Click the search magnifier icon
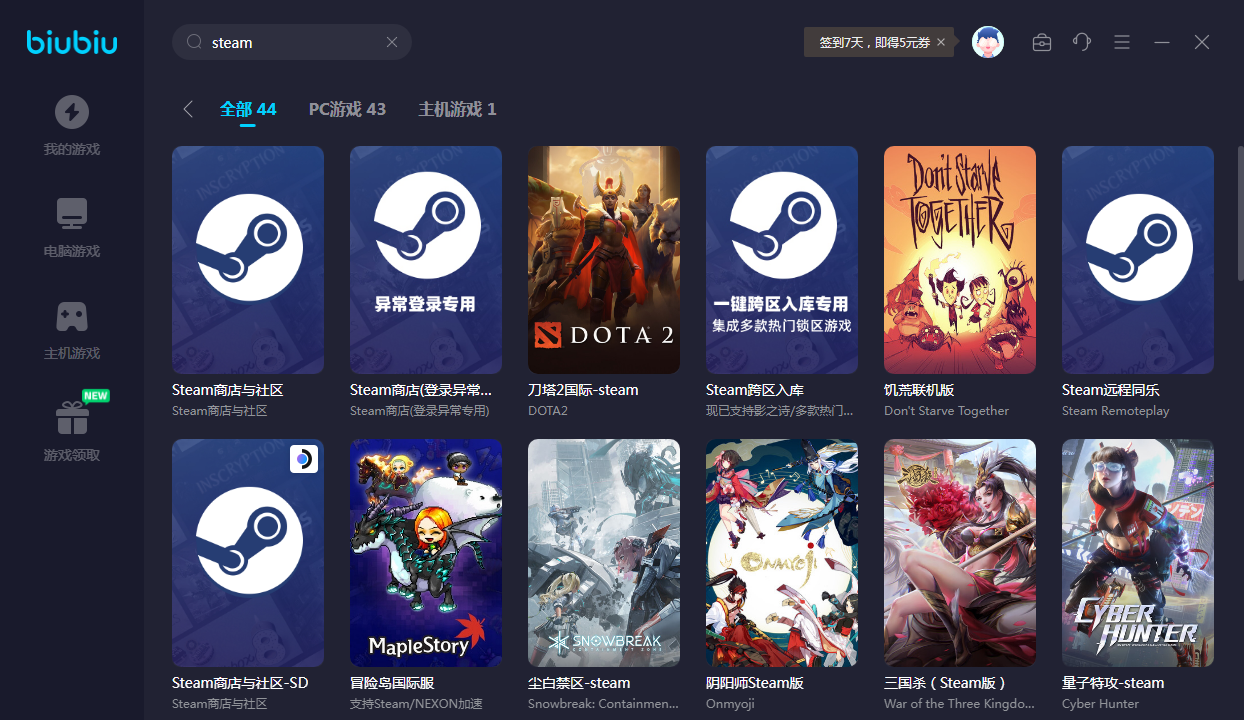 point(195,42)
